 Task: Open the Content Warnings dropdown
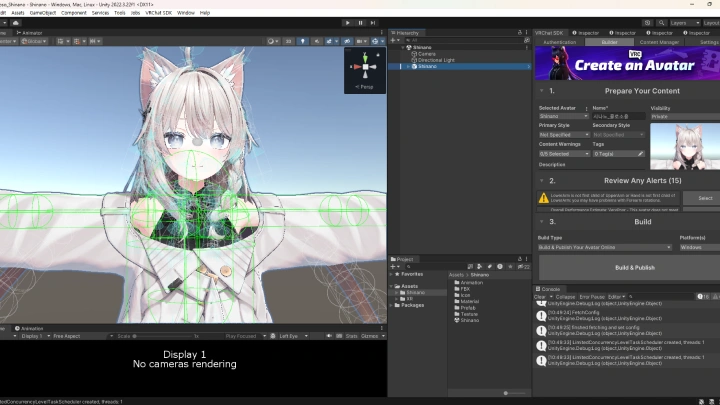(564, 154)
